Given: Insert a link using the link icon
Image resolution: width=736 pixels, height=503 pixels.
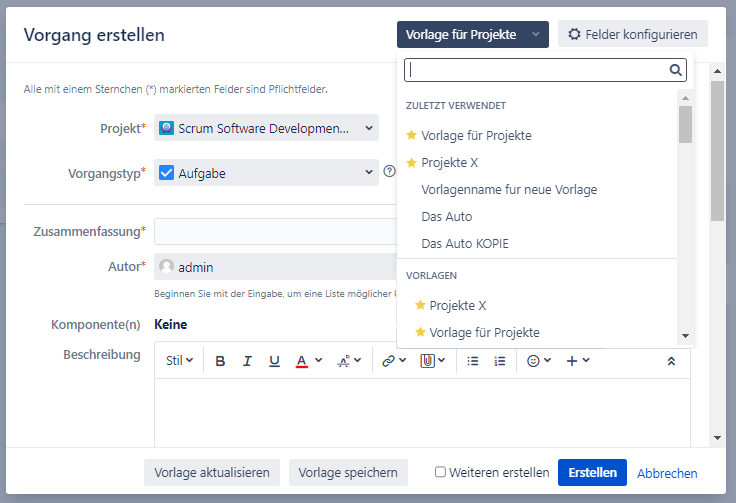Looking at the screenshot, I should pos(389,361).
